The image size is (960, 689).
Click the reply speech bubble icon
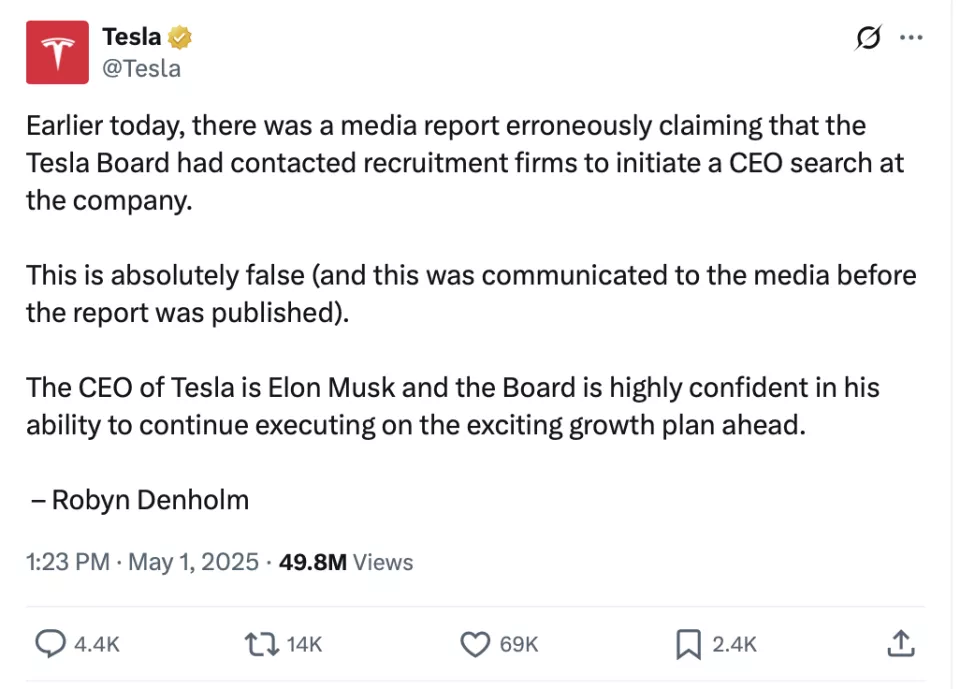click(50, 644)
